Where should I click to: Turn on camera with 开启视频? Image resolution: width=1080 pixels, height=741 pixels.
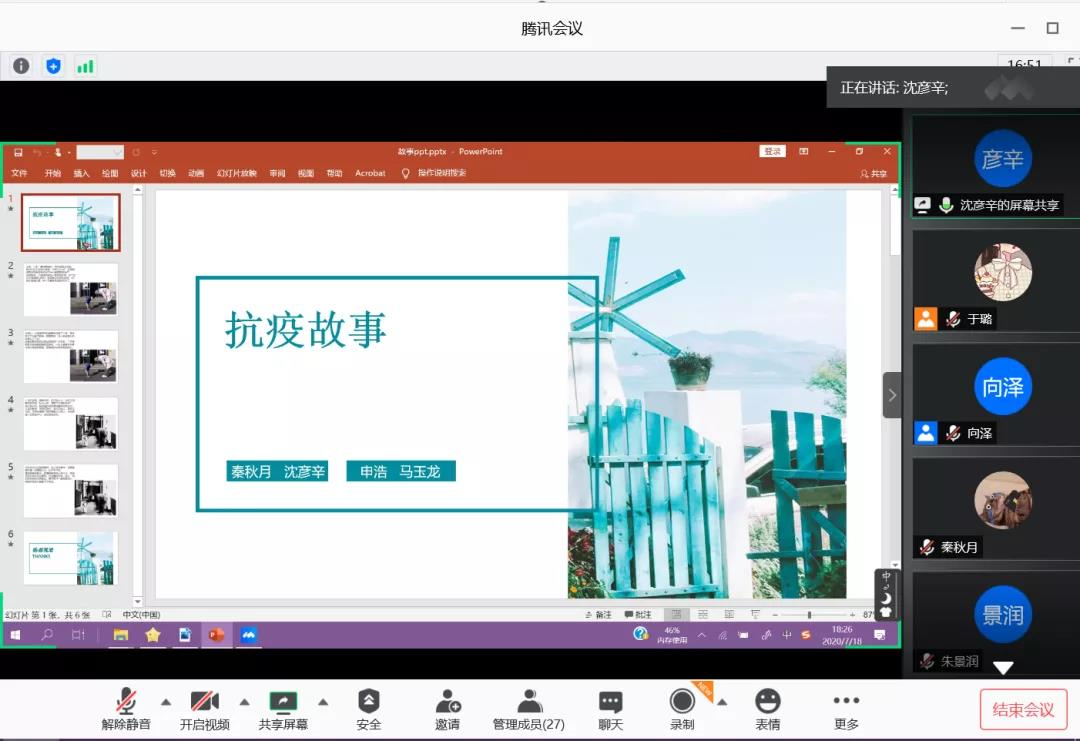point(205,708)
